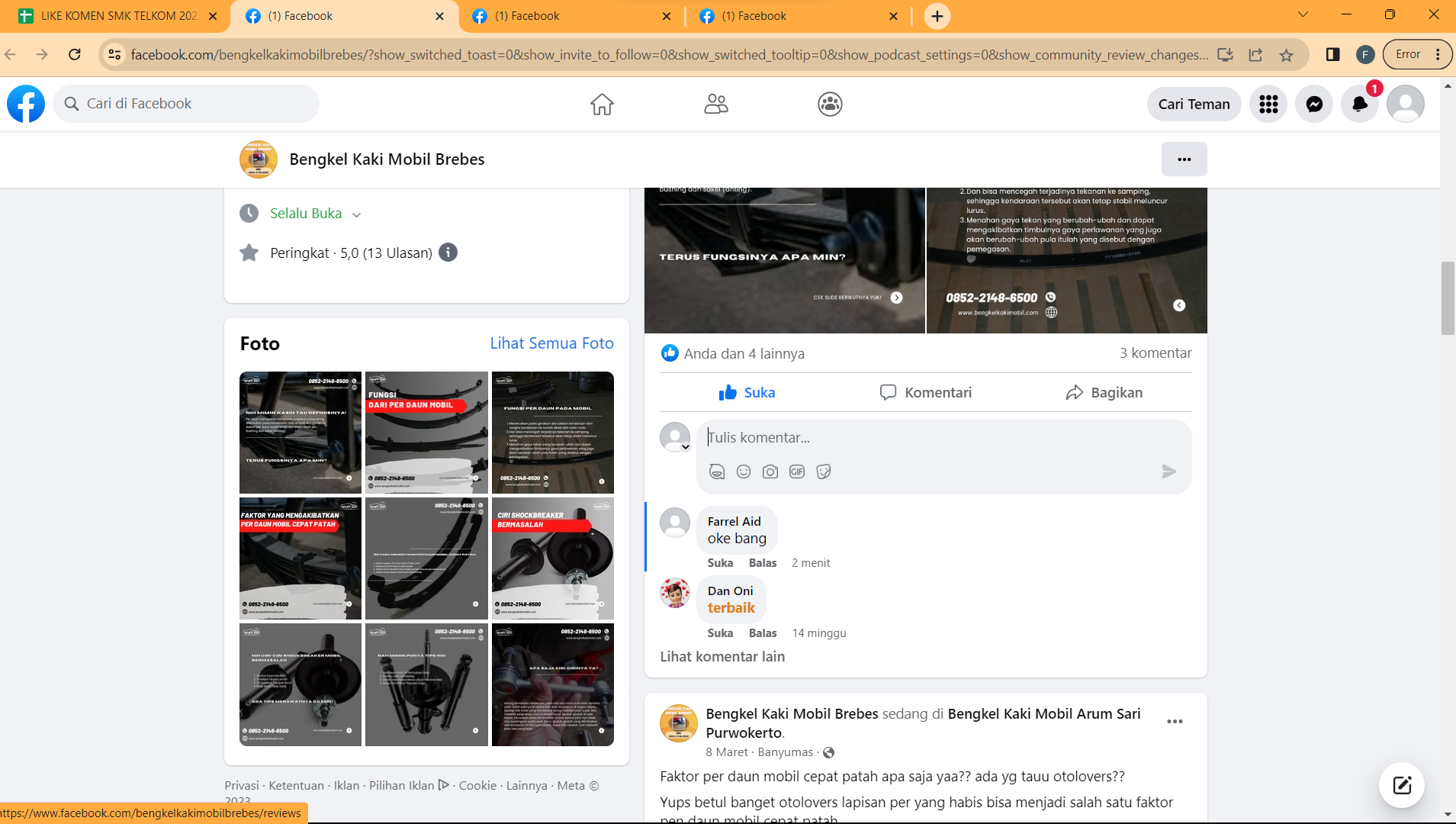The image size is (1456, 824).
Task: Open the tab search dropdown arrow
Action: coord(1303,14)
